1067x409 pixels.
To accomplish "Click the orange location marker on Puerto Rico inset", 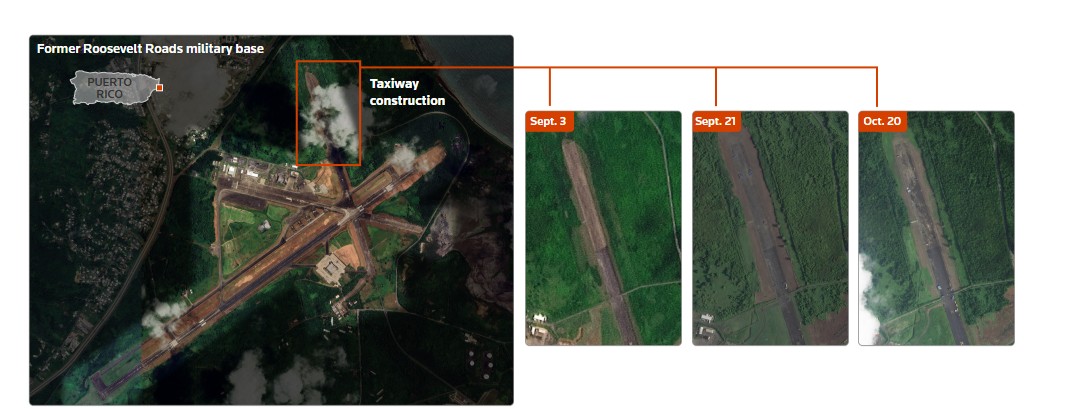I will [x=159, y=88].
